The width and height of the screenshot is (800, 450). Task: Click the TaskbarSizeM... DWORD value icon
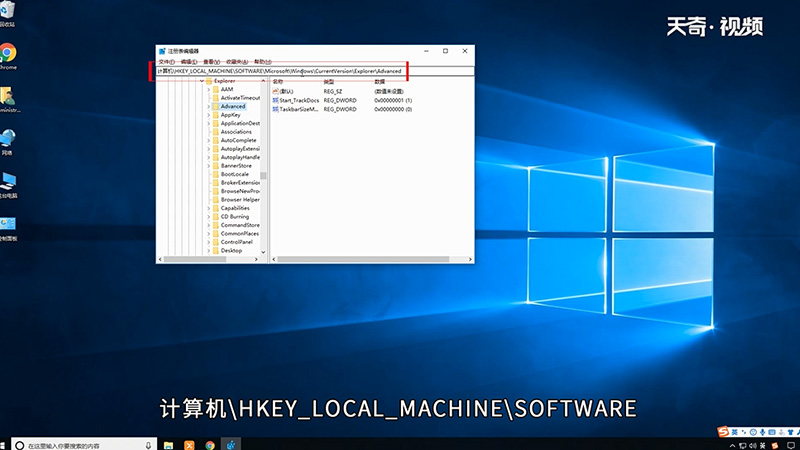tap(276, 109)
